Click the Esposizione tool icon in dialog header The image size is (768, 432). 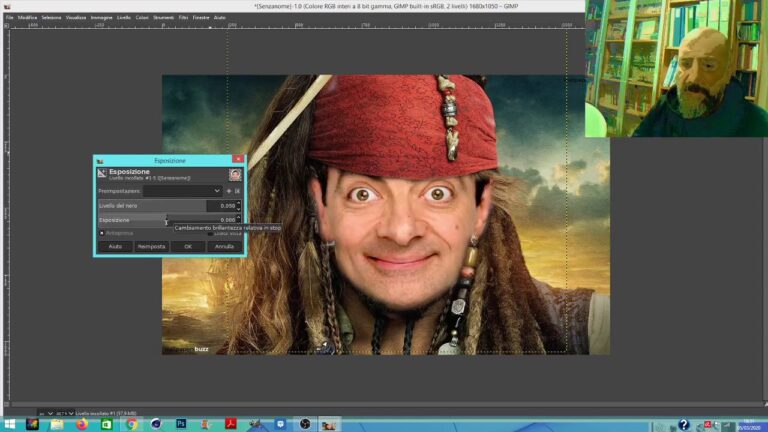pyautogui.click(x=102, y=173)
